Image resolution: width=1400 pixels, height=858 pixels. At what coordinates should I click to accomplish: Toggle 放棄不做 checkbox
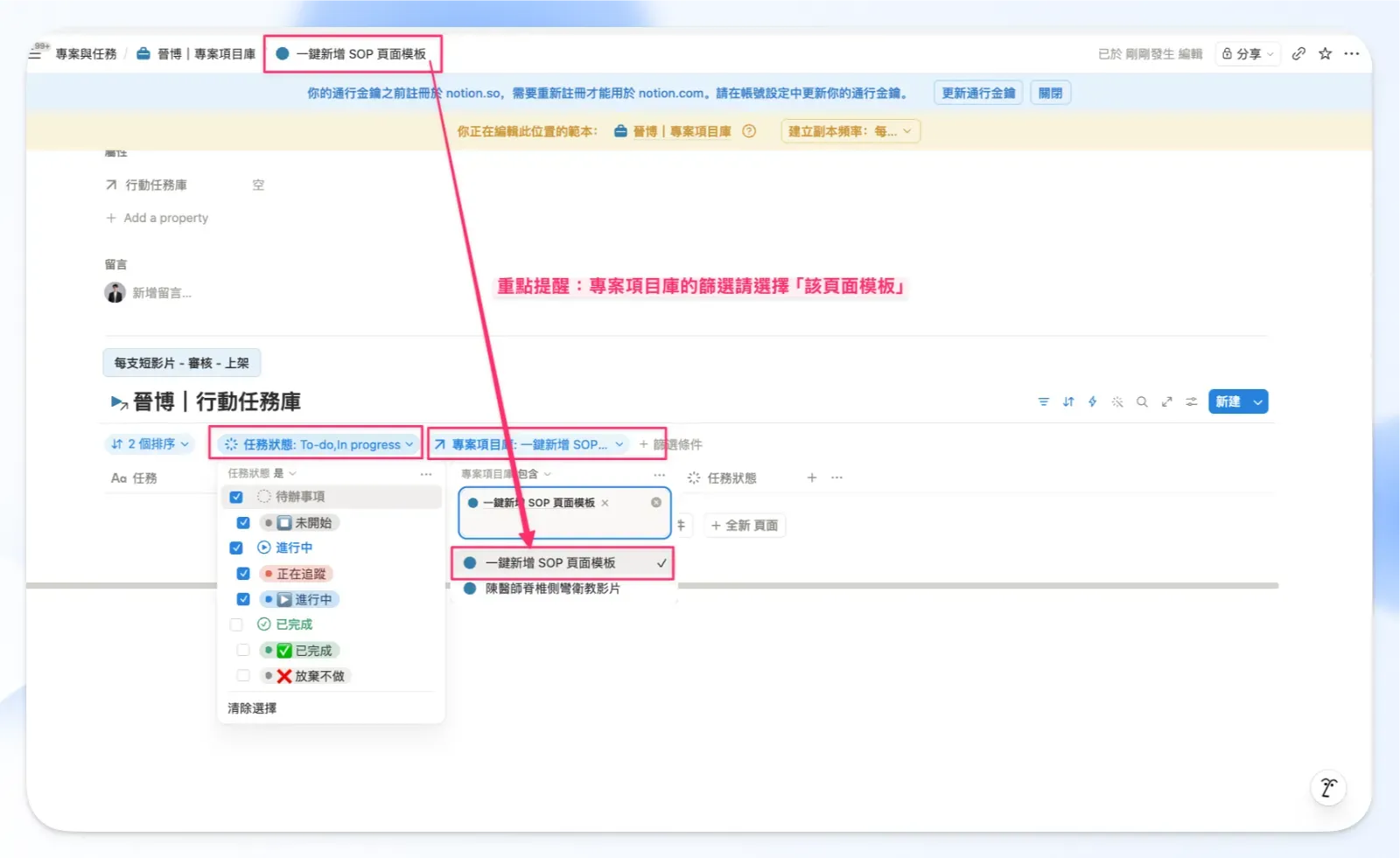click(243, 675)
